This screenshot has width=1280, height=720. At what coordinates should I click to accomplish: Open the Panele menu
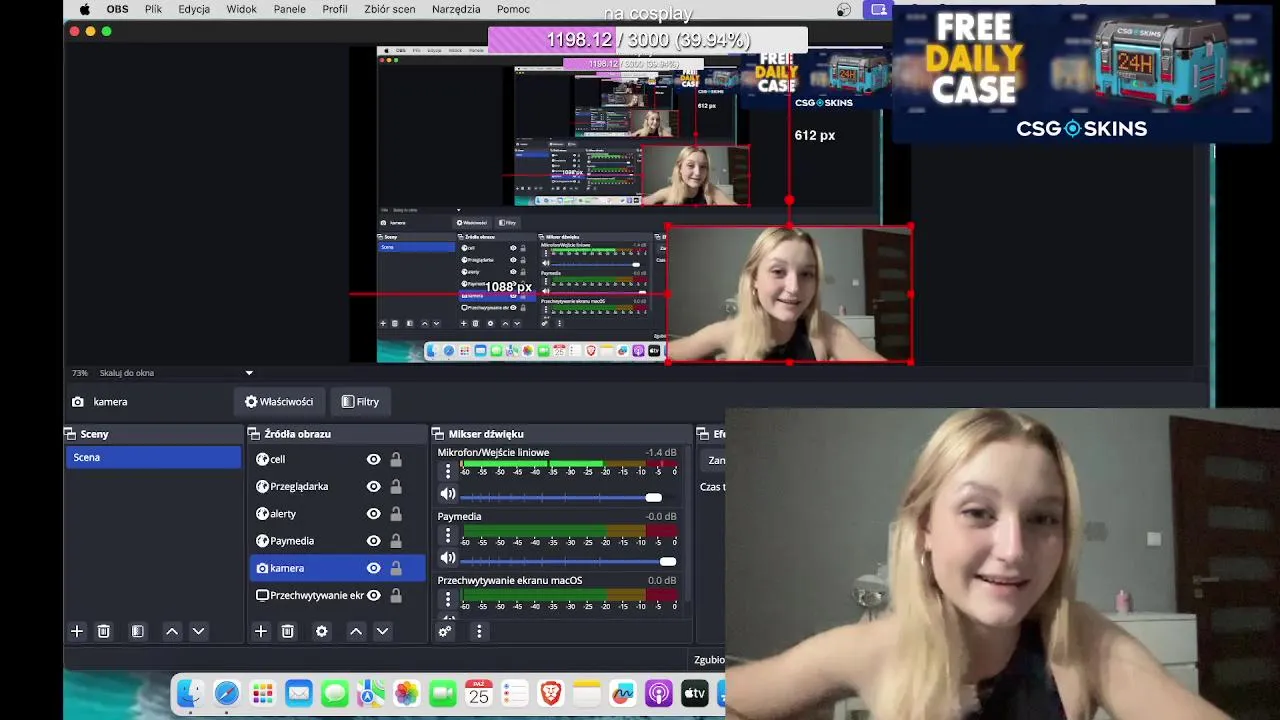[289, 9]
